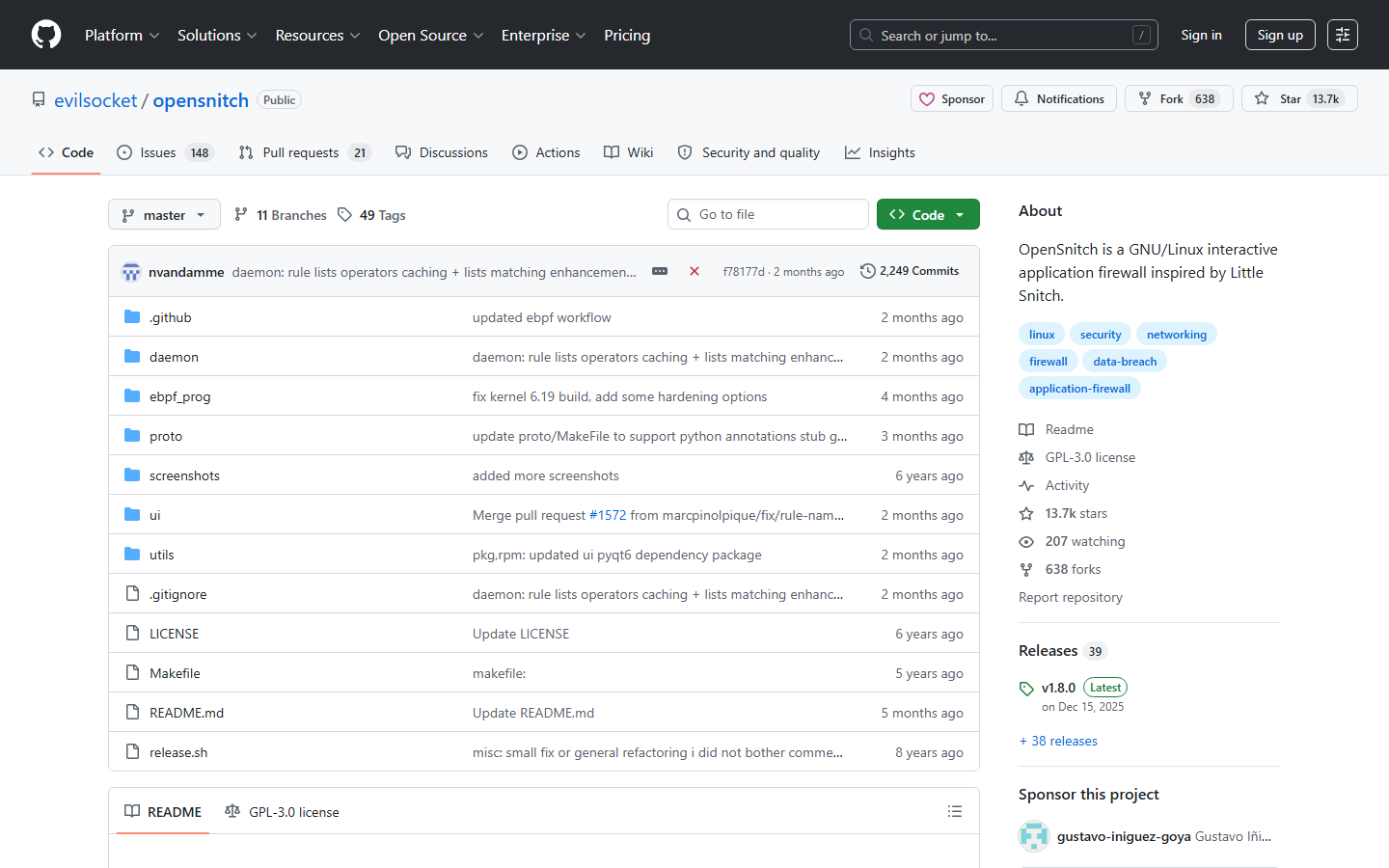The width and height of the screenshot is (1389, 868).
Task: Open Security and quality tab
Action: tap(749, 152)
